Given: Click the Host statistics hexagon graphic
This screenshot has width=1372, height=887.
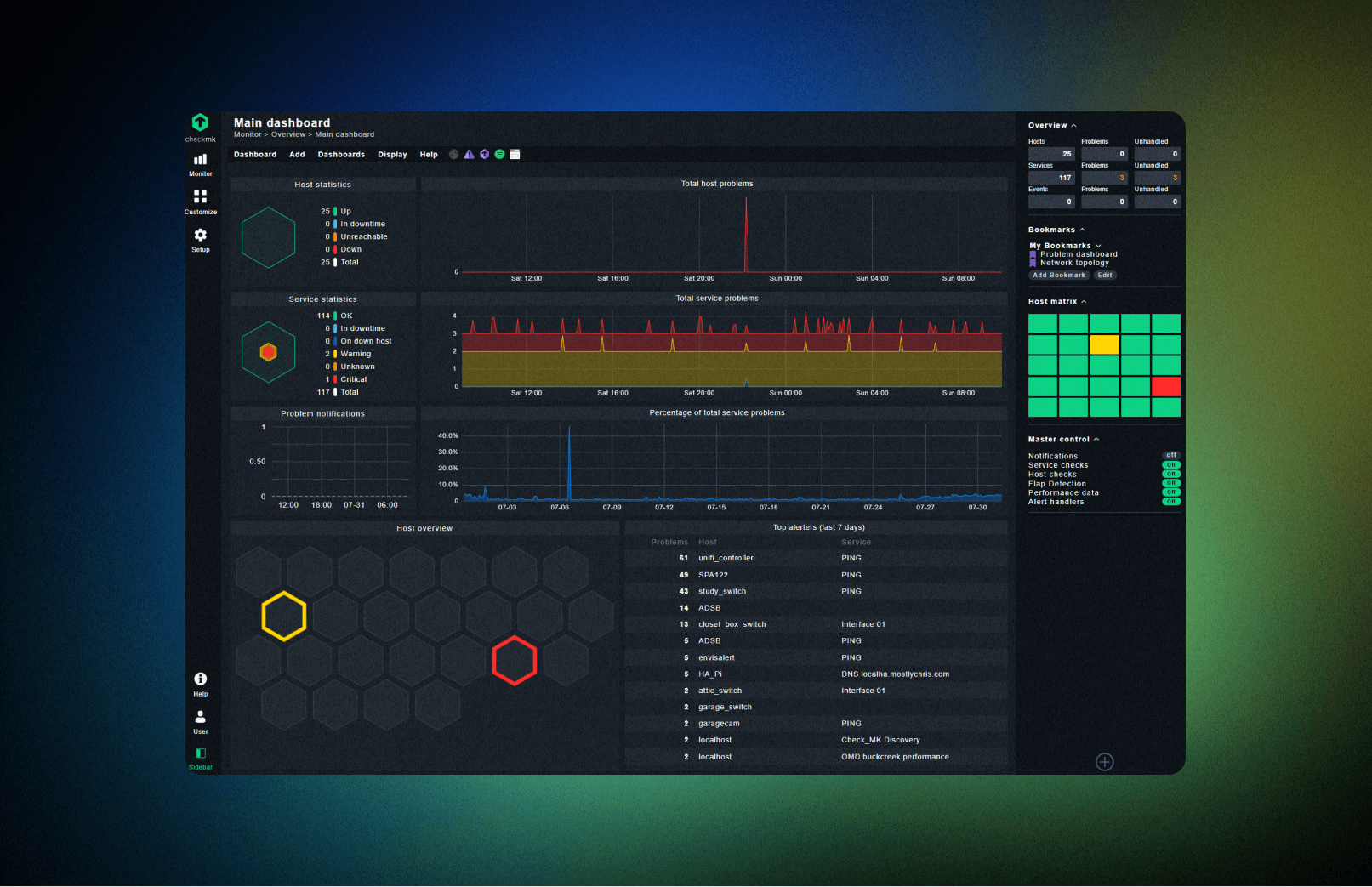Looking at the screenshot, I should 268,237.
